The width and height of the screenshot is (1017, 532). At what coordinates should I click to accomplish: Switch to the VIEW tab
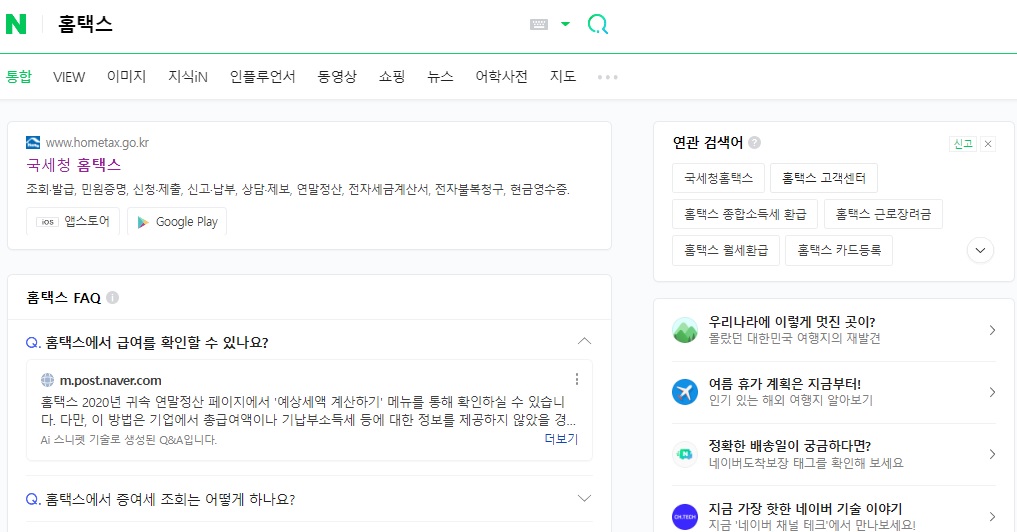(69, 77)
